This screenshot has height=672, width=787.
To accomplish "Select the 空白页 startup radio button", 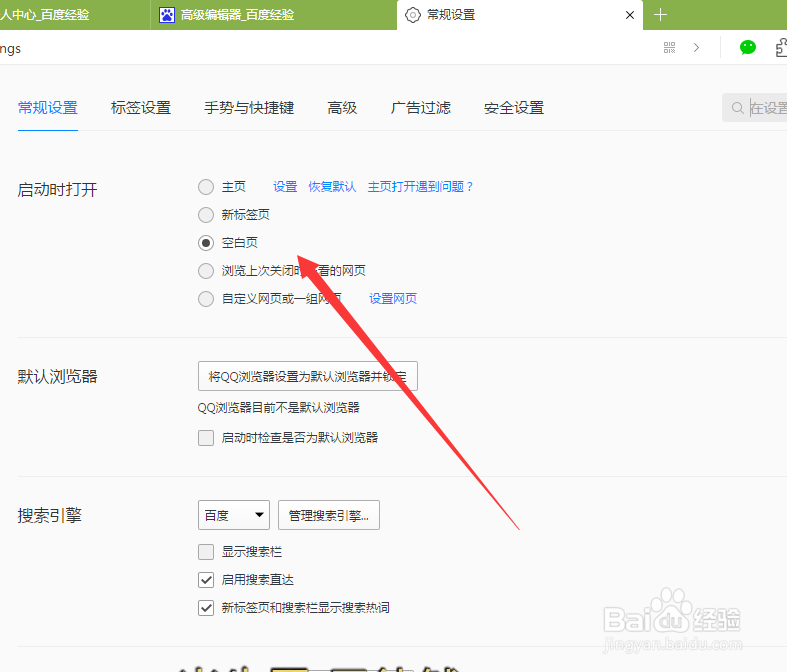I will (206, 243).
